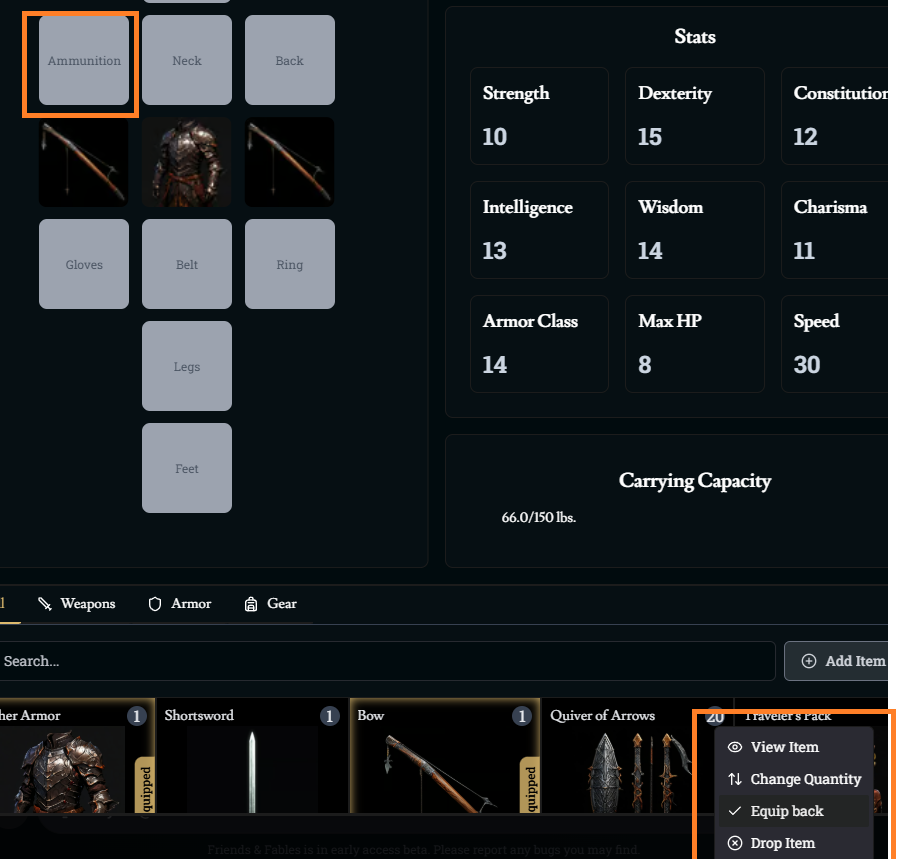The height and width of the screenshot is (859, 898).
Task: Choose Equip back in context menu
Action: [x=786, y=811]
